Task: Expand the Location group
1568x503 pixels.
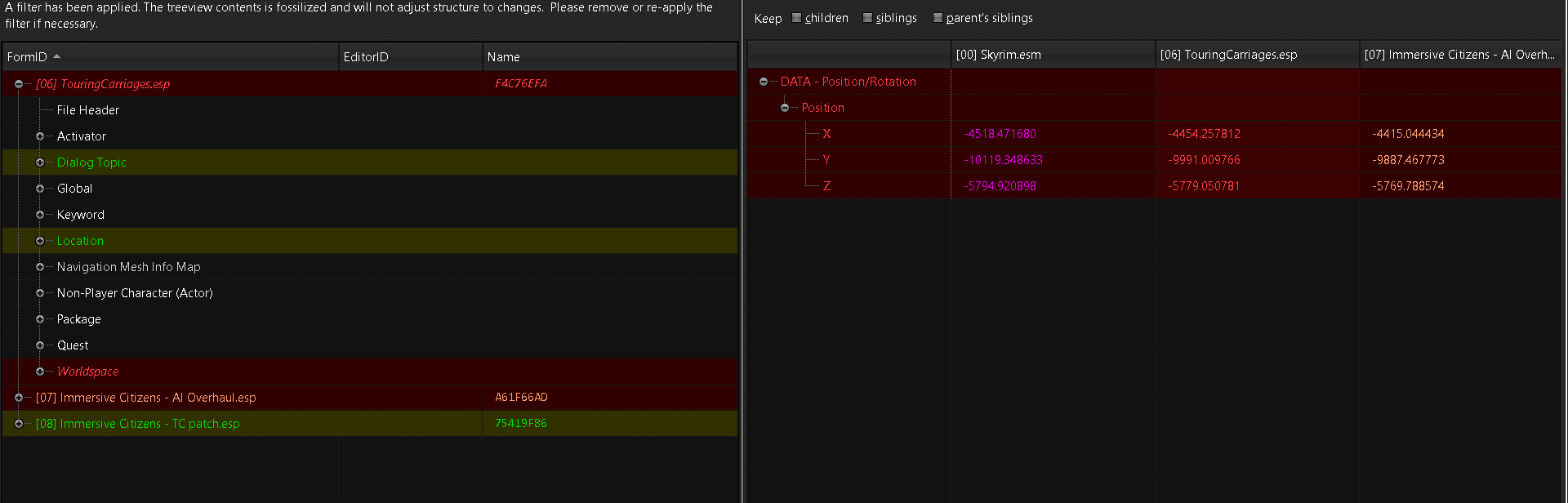Action: [39, 241]
